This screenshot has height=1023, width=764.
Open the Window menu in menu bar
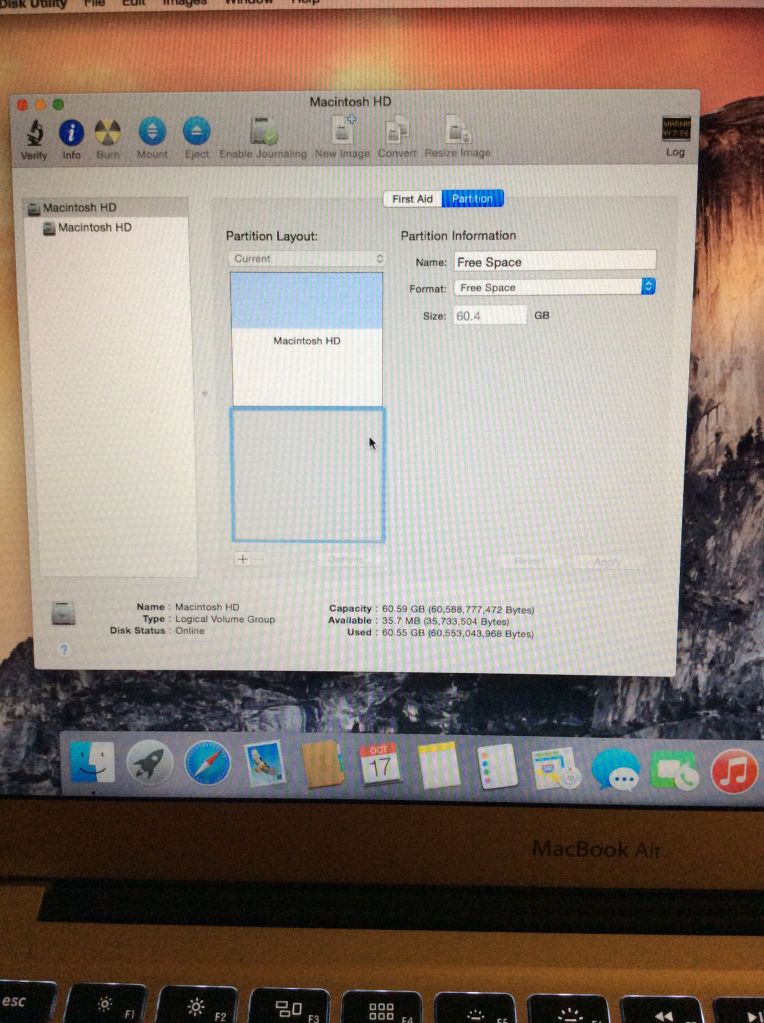[x=249, y=3]
